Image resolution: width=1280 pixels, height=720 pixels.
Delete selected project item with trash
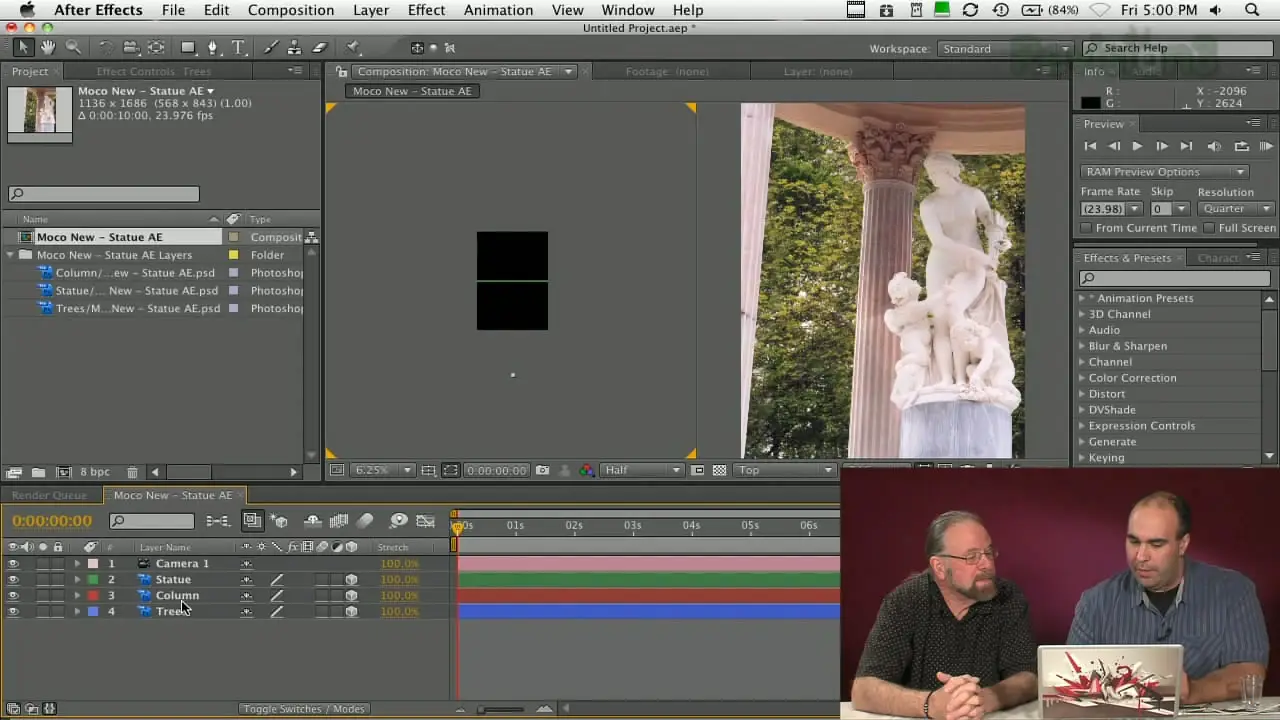pyautogui.click(x=132, y=472)
